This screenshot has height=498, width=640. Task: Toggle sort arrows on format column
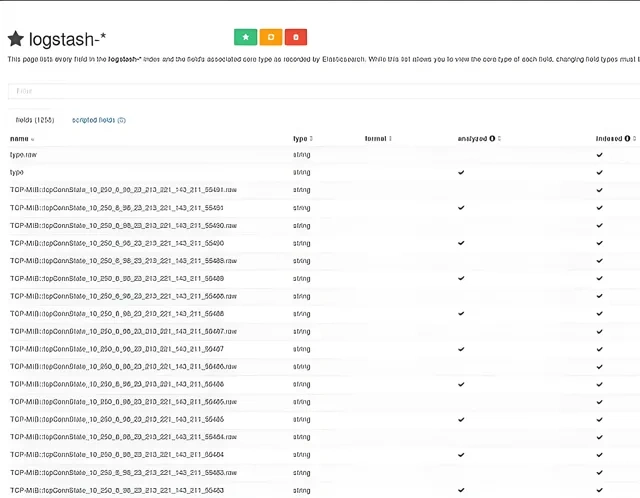pyautogui.click(x=390, y=139)
